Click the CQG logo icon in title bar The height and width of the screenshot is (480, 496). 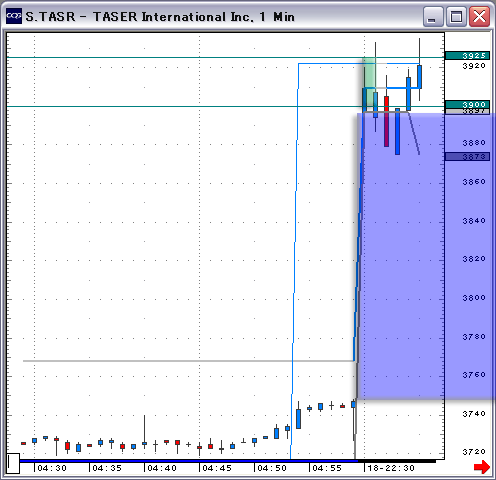pos(14,16)
